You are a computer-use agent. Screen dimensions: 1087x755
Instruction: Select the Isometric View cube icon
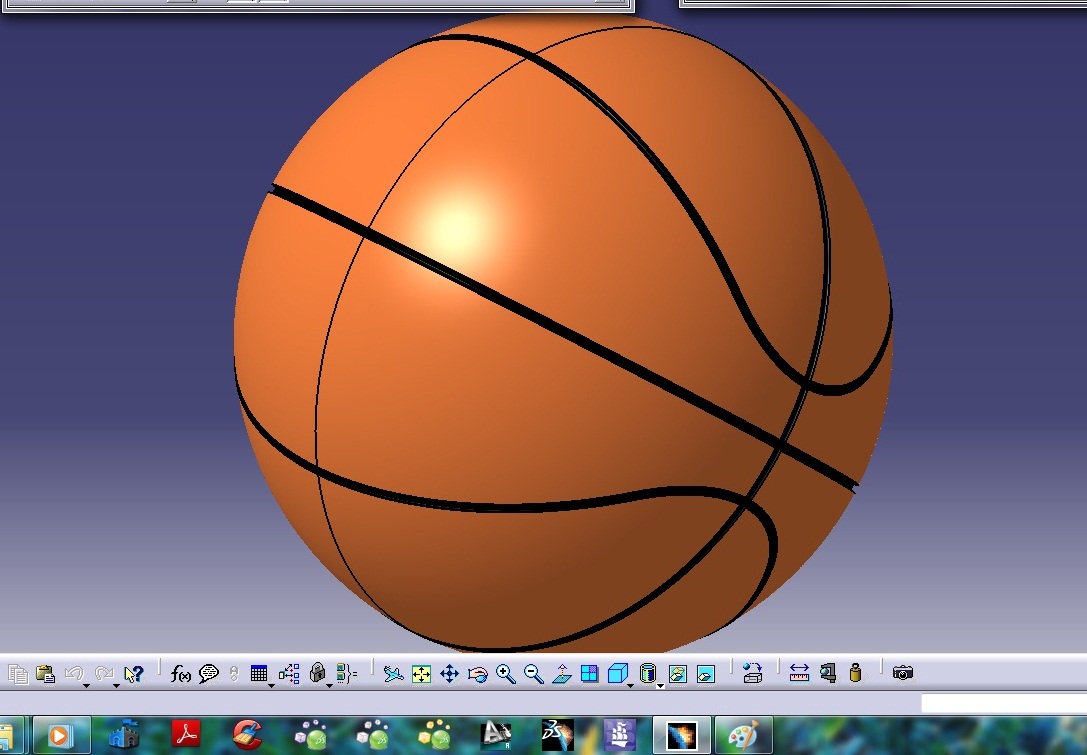(617, 673)
